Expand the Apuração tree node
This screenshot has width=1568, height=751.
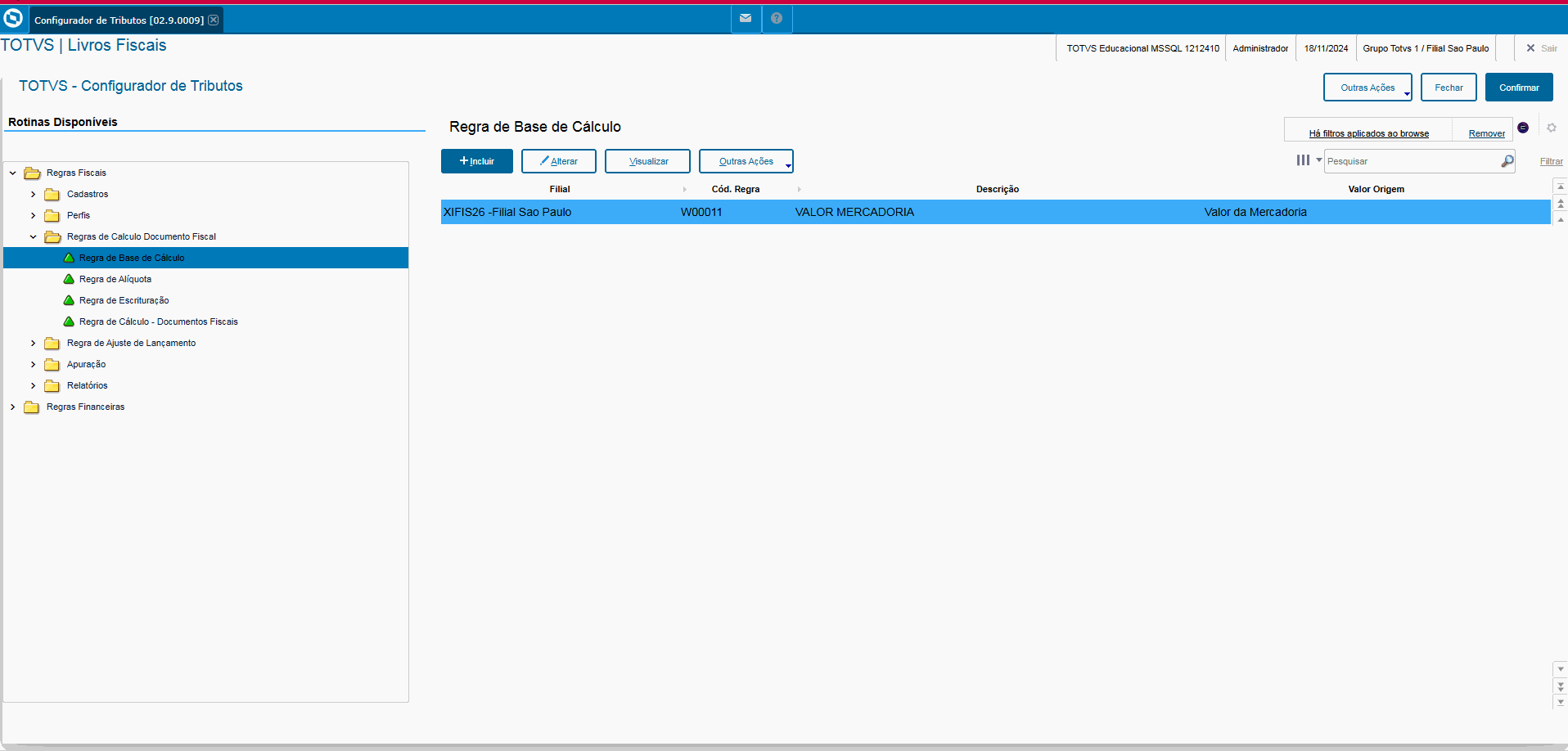pyautogui.click(x=33, y=364)
